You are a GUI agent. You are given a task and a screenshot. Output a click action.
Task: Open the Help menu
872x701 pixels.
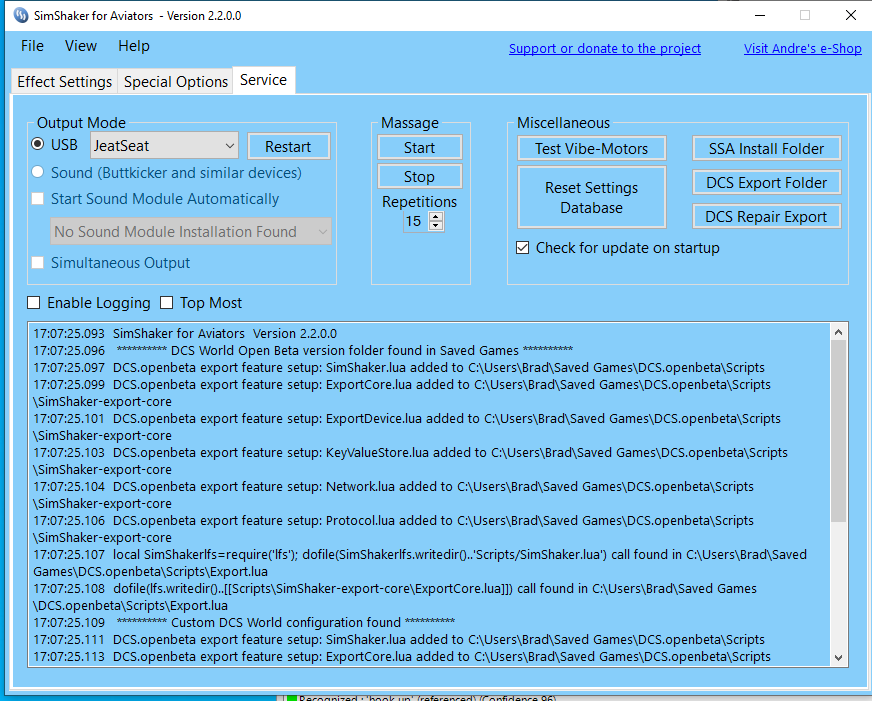click(x=133, y=46)
